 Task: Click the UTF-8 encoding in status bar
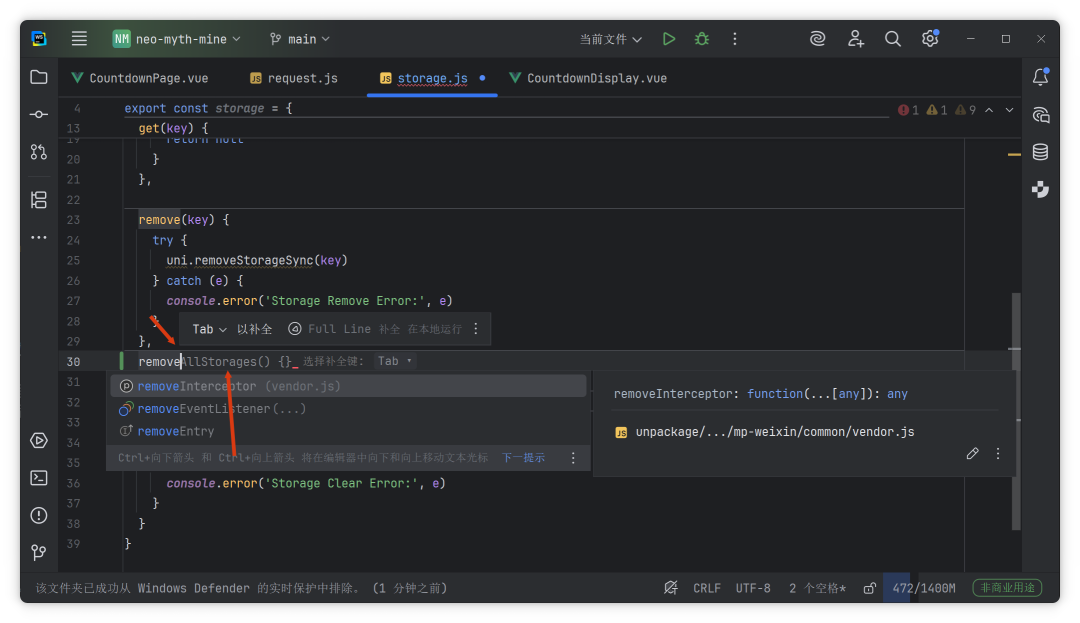(x=753, y=588)
